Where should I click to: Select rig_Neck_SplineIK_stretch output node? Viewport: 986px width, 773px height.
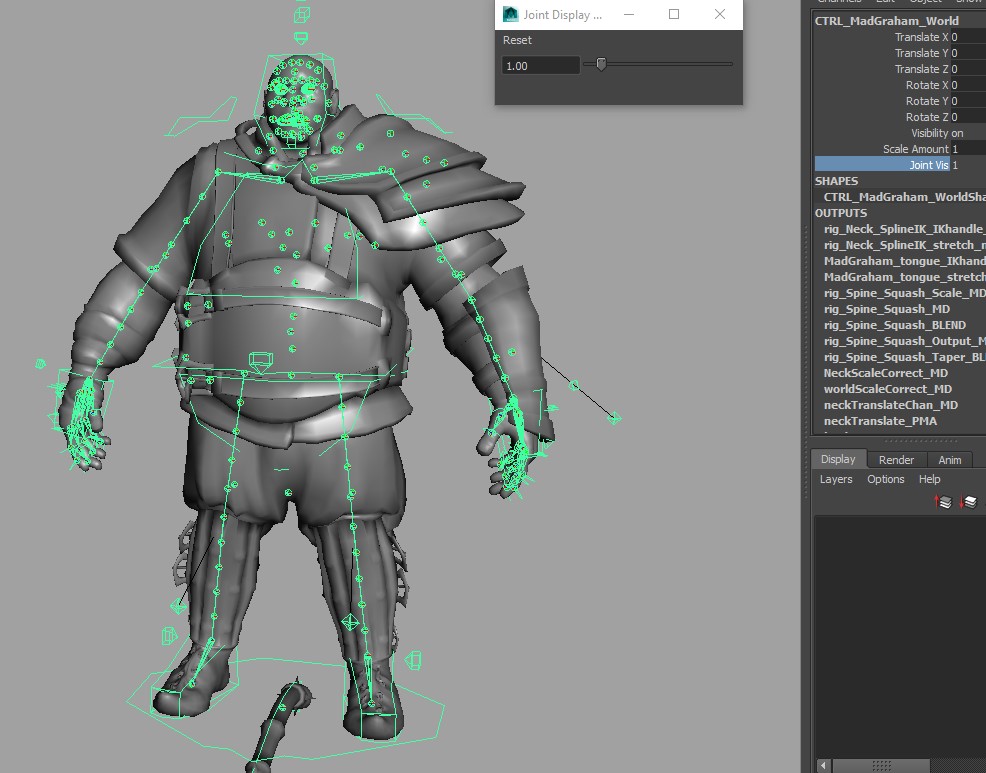point(904,245)
